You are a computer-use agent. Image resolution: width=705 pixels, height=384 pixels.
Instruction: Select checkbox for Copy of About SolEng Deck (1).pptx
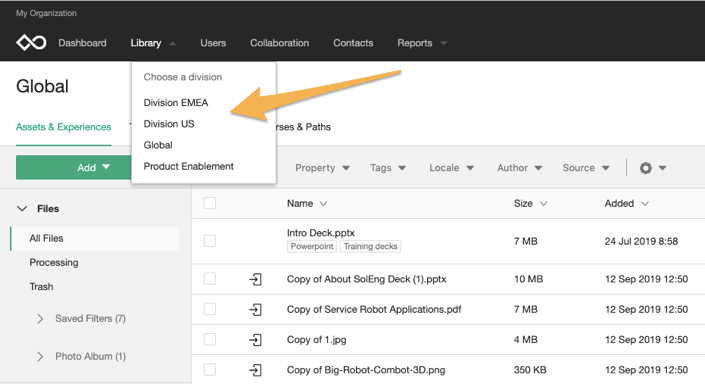[x=210, y=279]
